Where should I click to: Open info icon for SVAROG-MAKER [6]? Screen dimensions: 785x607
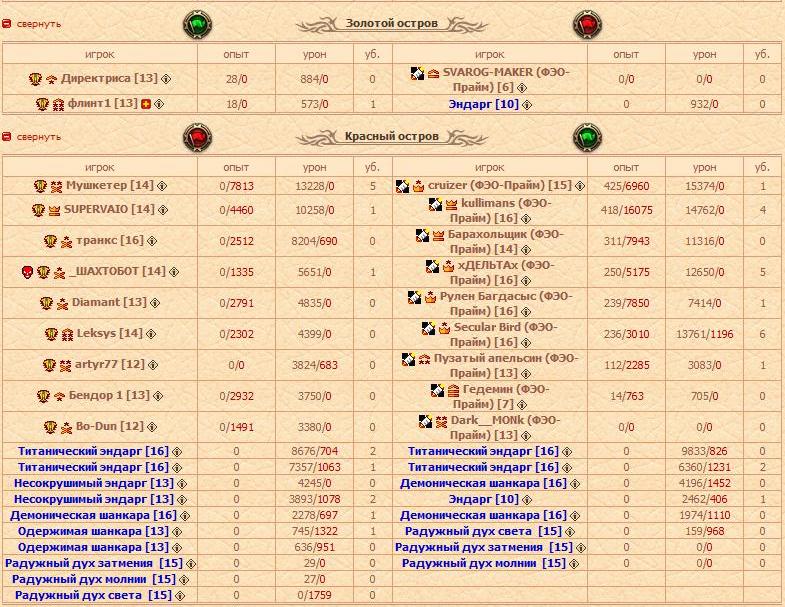(x=522, y=88)
